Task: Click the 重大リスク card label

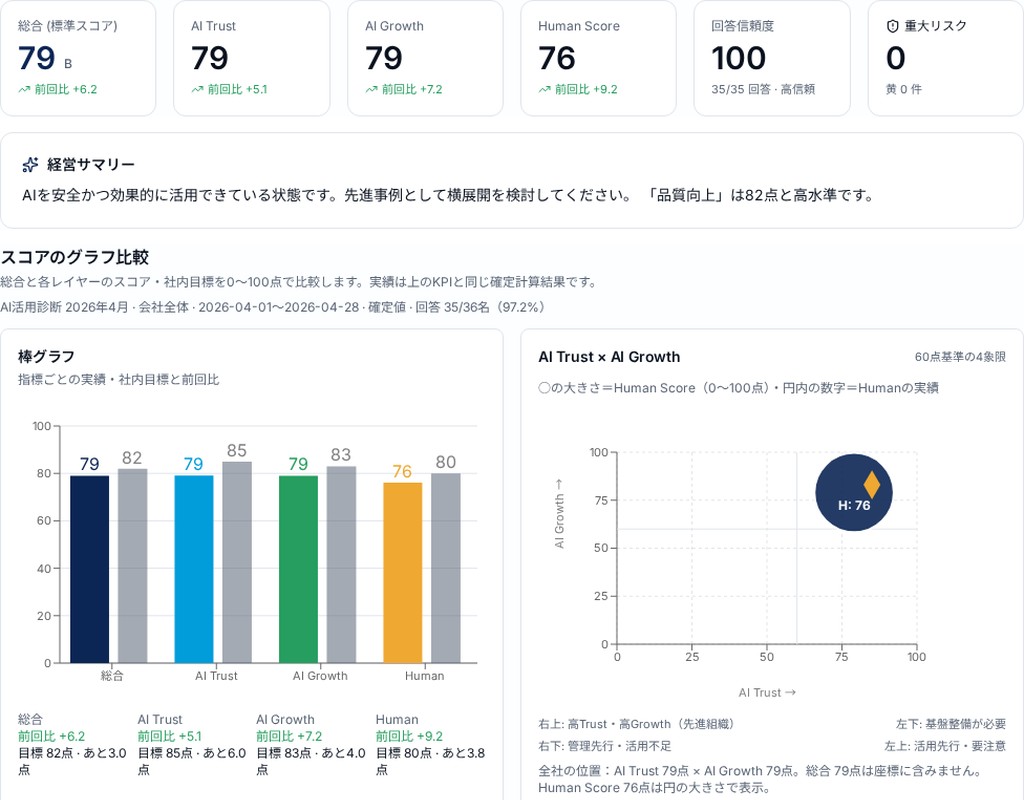Action: pos(935,26)
